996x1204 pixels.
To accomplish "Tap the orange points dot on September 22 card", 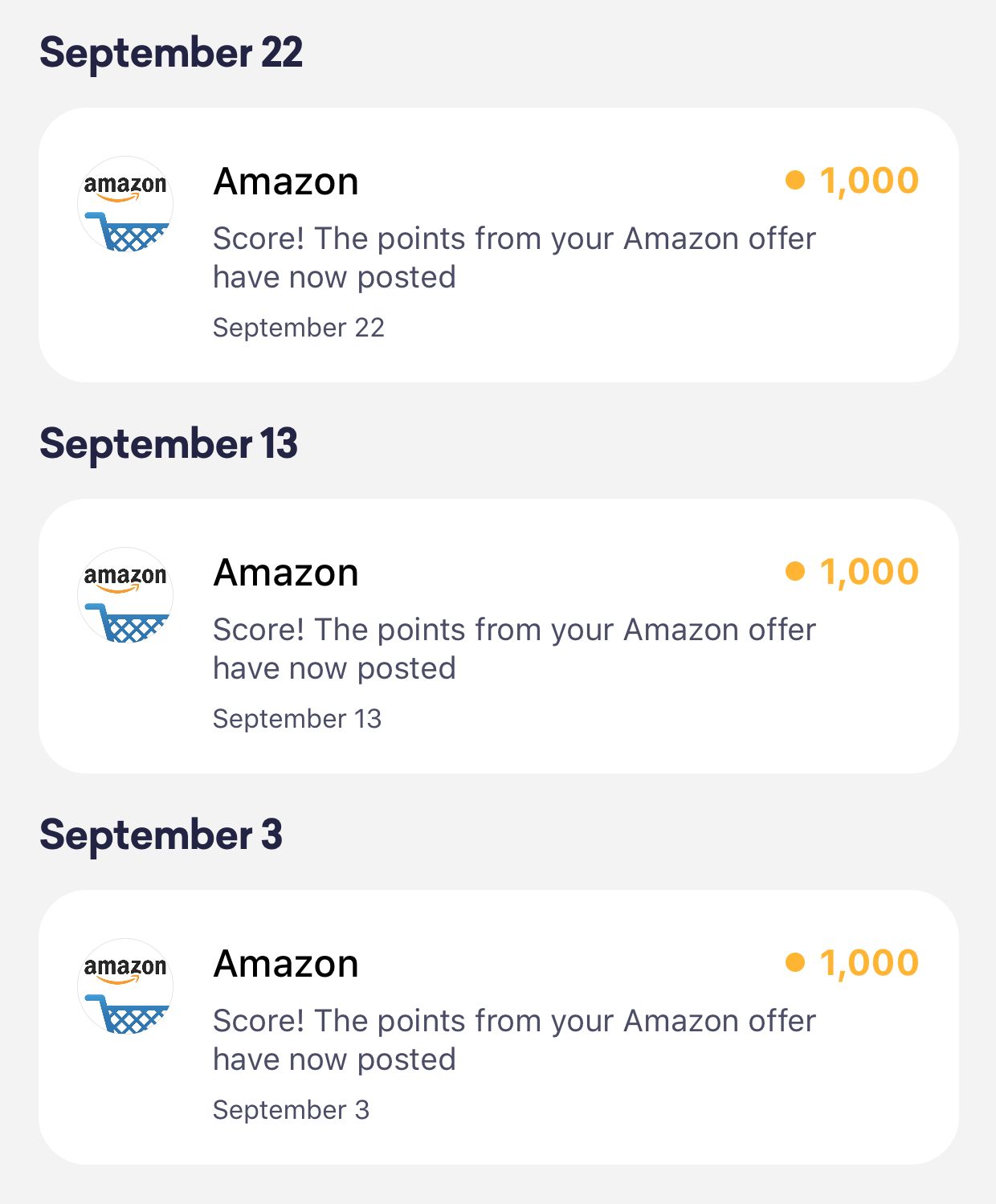I will coord(794,180).
